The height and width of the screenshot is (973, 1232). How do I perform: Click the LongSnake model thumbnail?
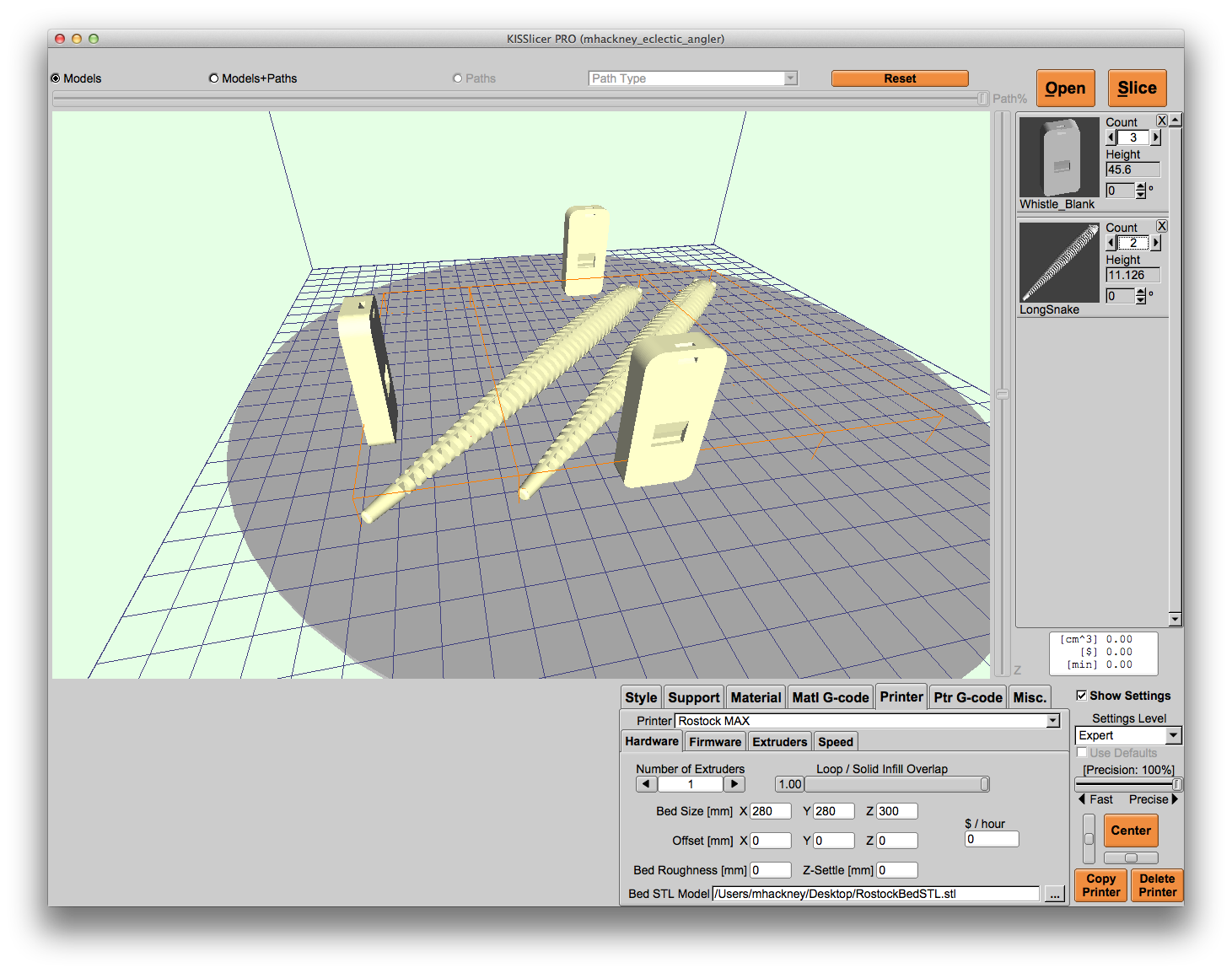tap(1059, 262)
